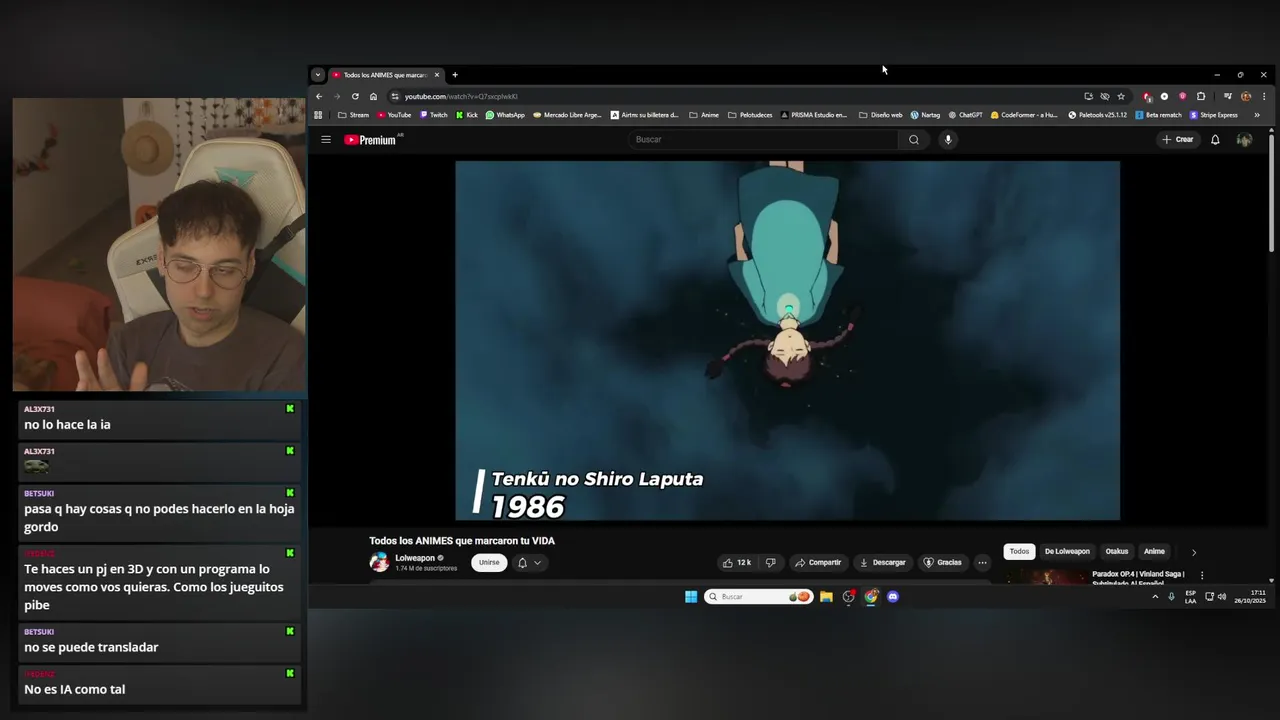Start voice search with the microphone

948,140
